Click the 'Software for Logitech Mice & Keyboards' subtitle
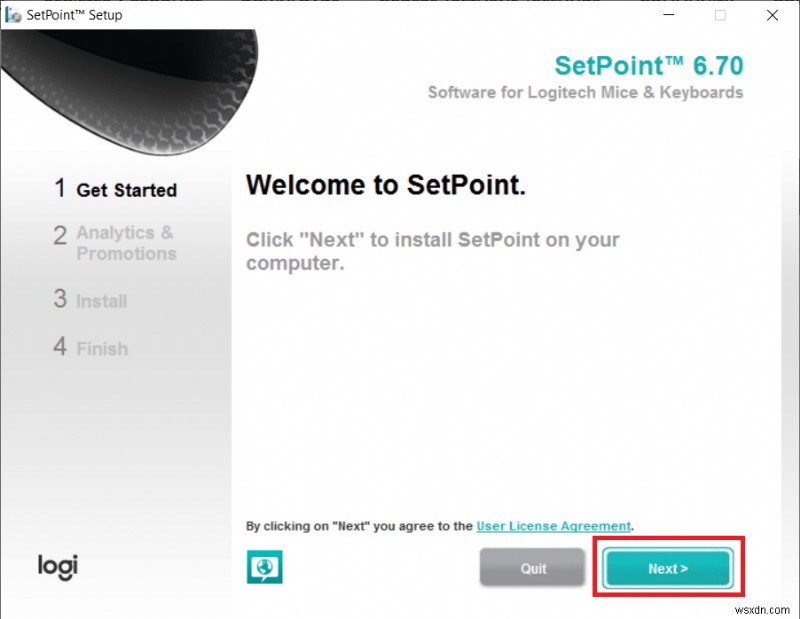This screenshot has height=619, width=800. 585,93
